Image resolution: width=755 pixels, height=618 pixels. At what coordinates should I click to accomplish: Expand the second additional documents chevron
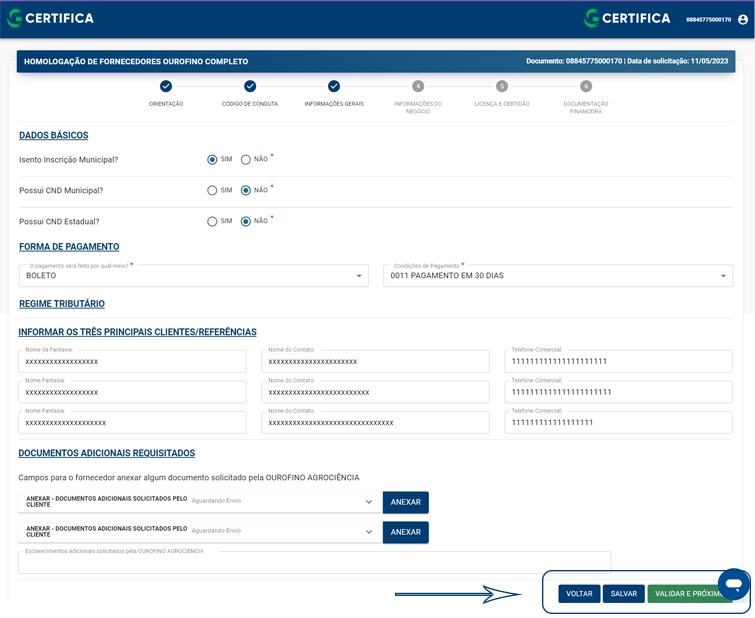coord(368,532)
